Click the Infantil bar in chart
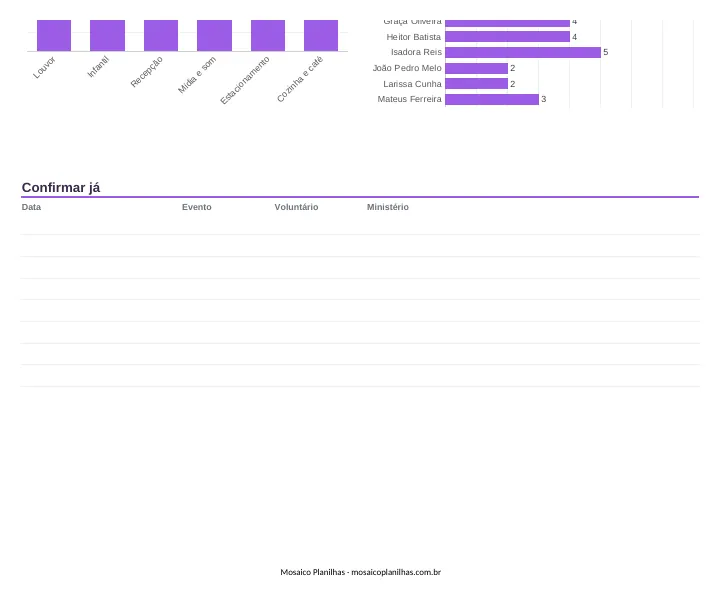719x597 pixels. click(x=107, y=35)
